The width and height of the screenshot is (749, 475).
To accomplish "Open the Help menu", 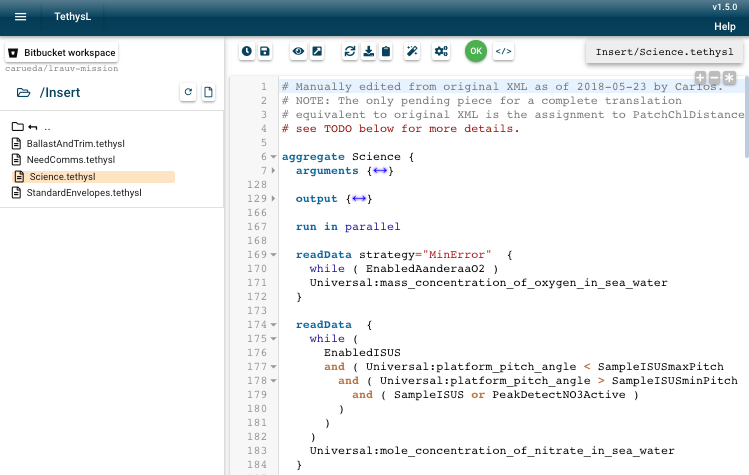I will (724, 26).
